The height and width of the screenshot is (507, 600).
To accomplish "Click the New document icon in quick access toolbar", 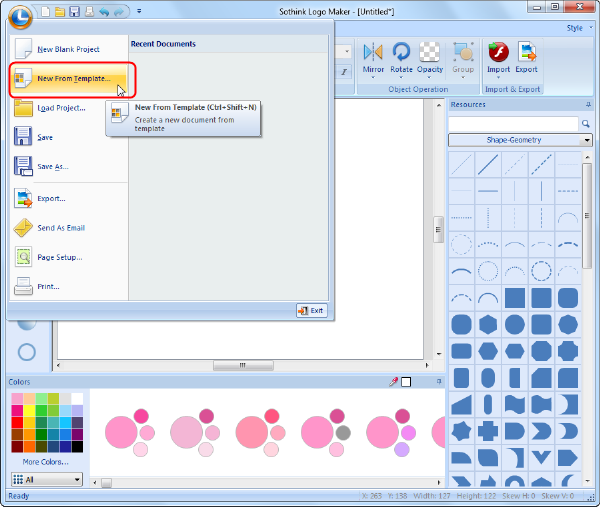I will click(46, 11).
